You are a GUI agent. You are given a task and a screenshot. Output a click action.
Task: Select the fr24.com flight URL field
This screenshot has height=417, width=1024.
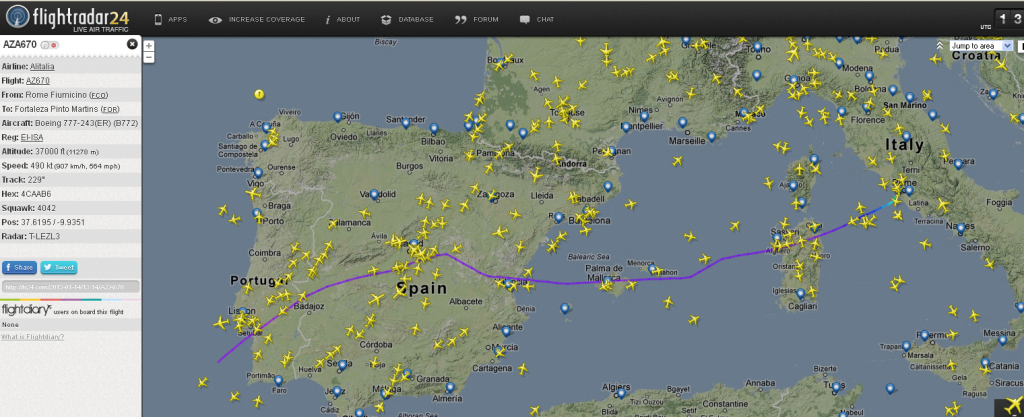(x=71, y=287)
